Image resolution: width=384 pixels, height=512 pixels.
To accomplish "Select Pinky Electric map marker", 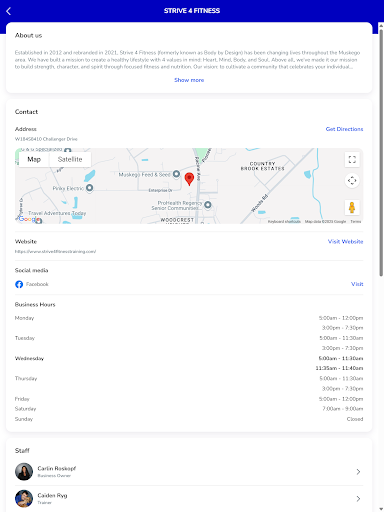I will (89, 188).
